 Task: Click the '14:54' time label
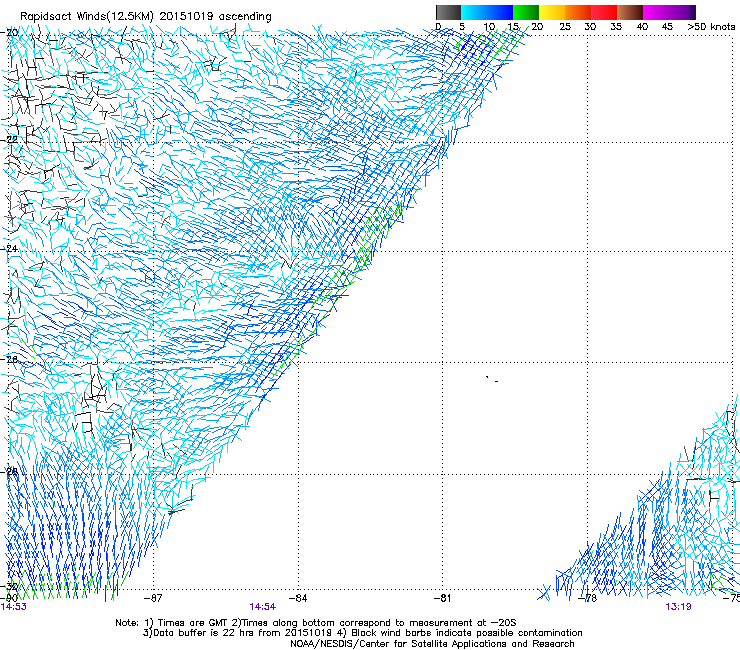pos(263,607)
